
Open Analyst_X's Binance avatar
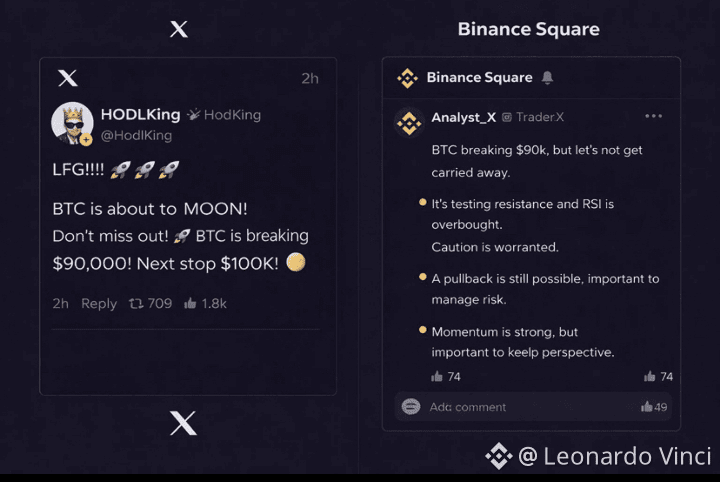408,122
